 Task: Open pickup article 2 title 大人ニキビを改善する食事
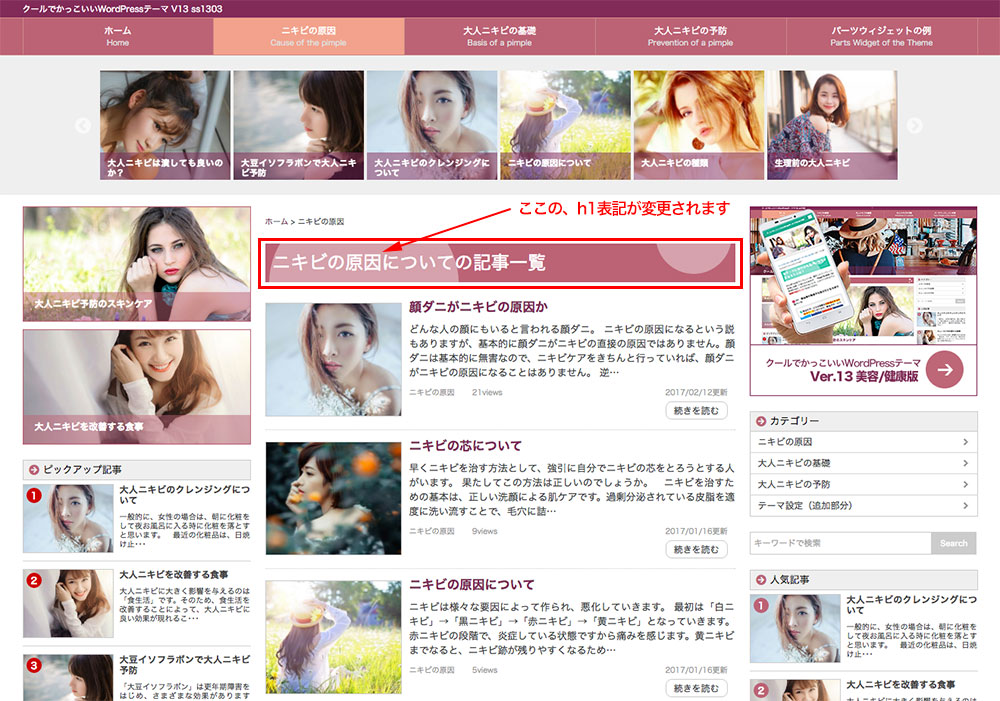click(173, 575)
